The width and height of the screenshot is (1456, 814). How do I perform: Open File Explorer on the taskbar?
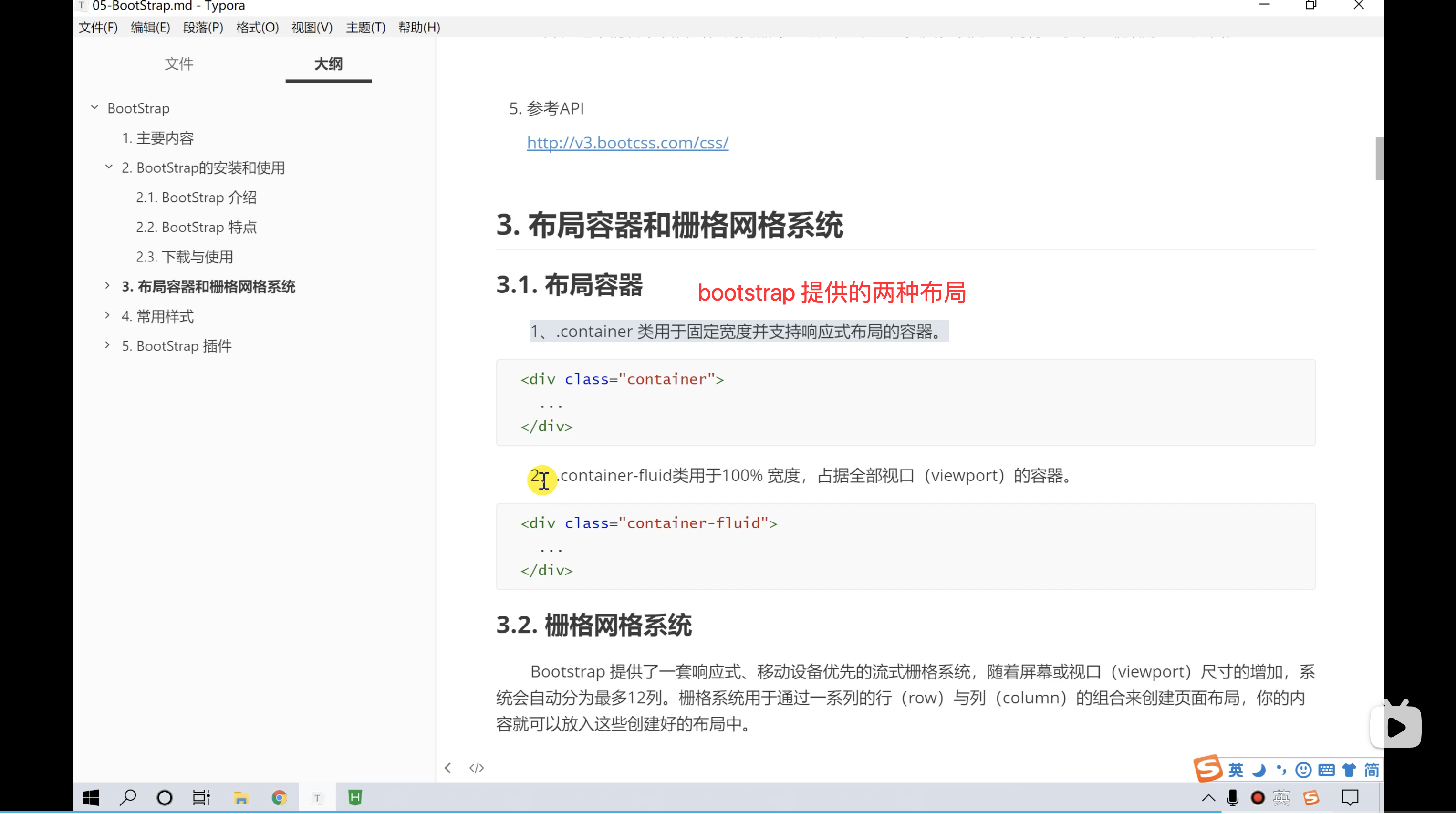(241, 798)
